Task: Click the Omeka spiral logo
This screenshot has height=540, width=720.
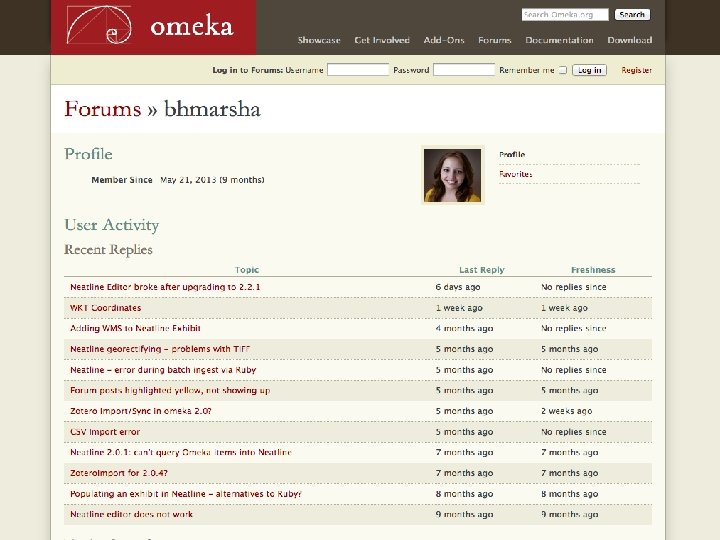Action: 99,25
